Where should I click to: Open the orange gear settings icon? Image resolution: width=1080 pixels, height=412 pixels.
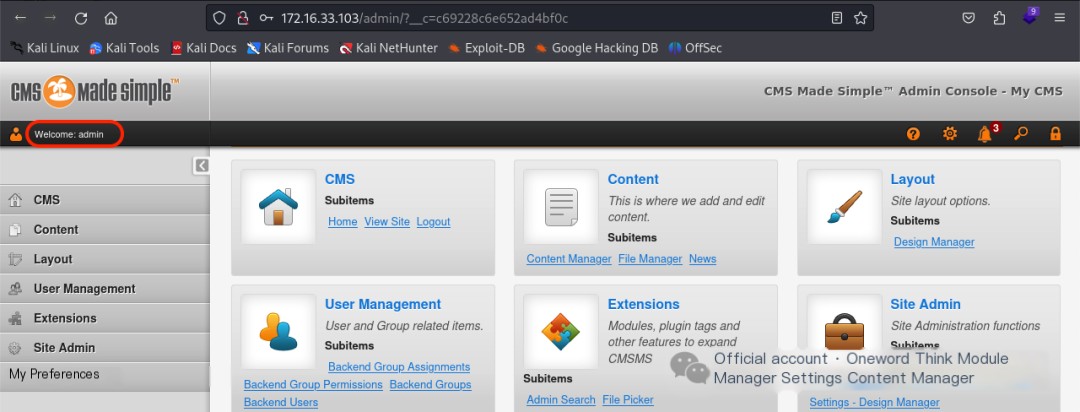(950, 134)
